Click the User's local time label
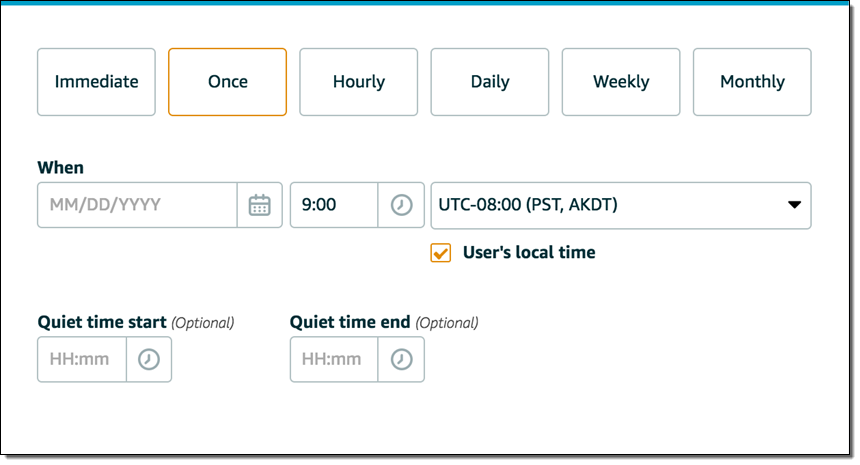Screen dimensions: 860x465 click(529, 253)
